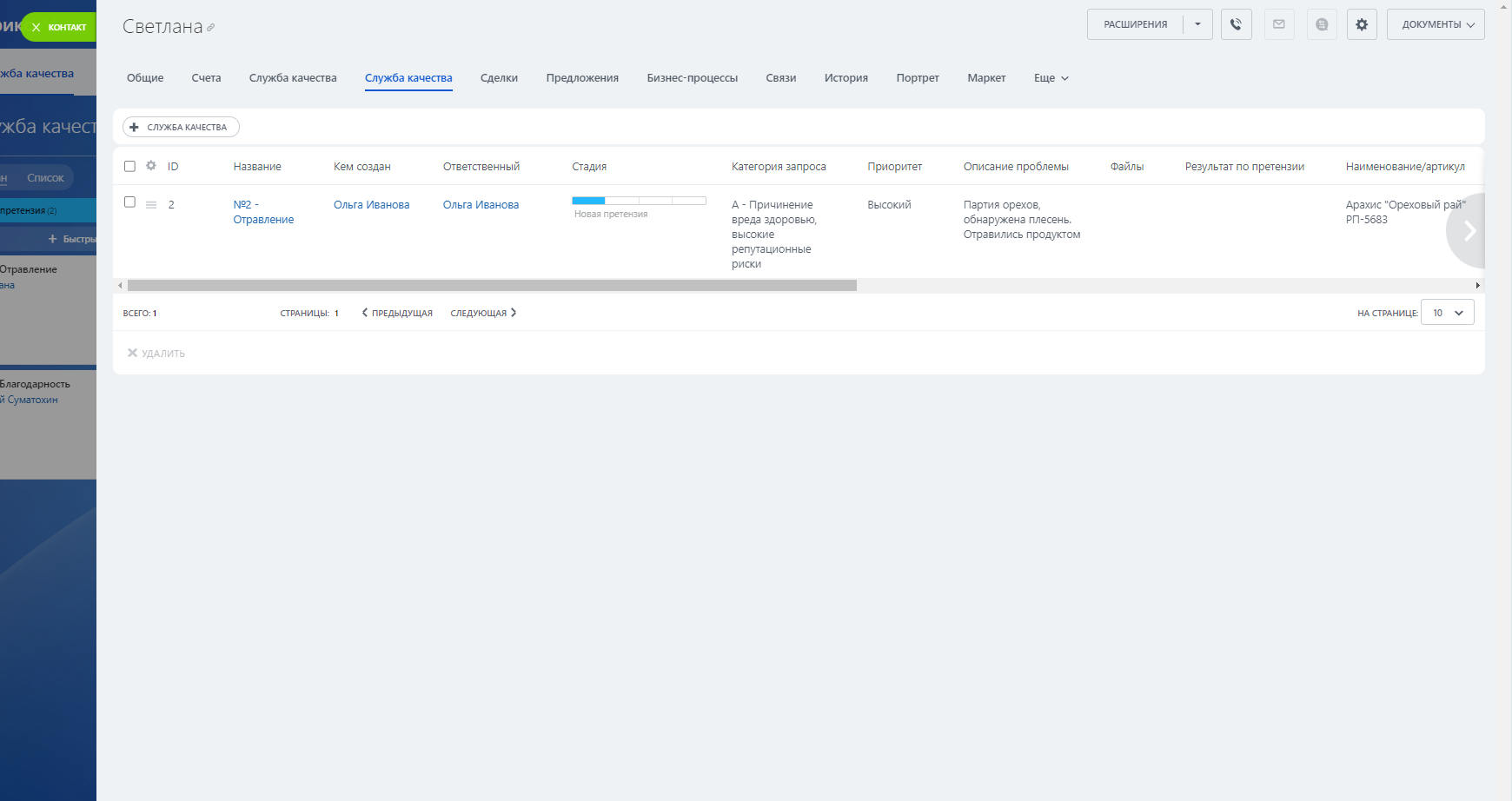Open settings via top-right gear icon
Viewport: 1512px width, 801px height.
point(1362,24)
